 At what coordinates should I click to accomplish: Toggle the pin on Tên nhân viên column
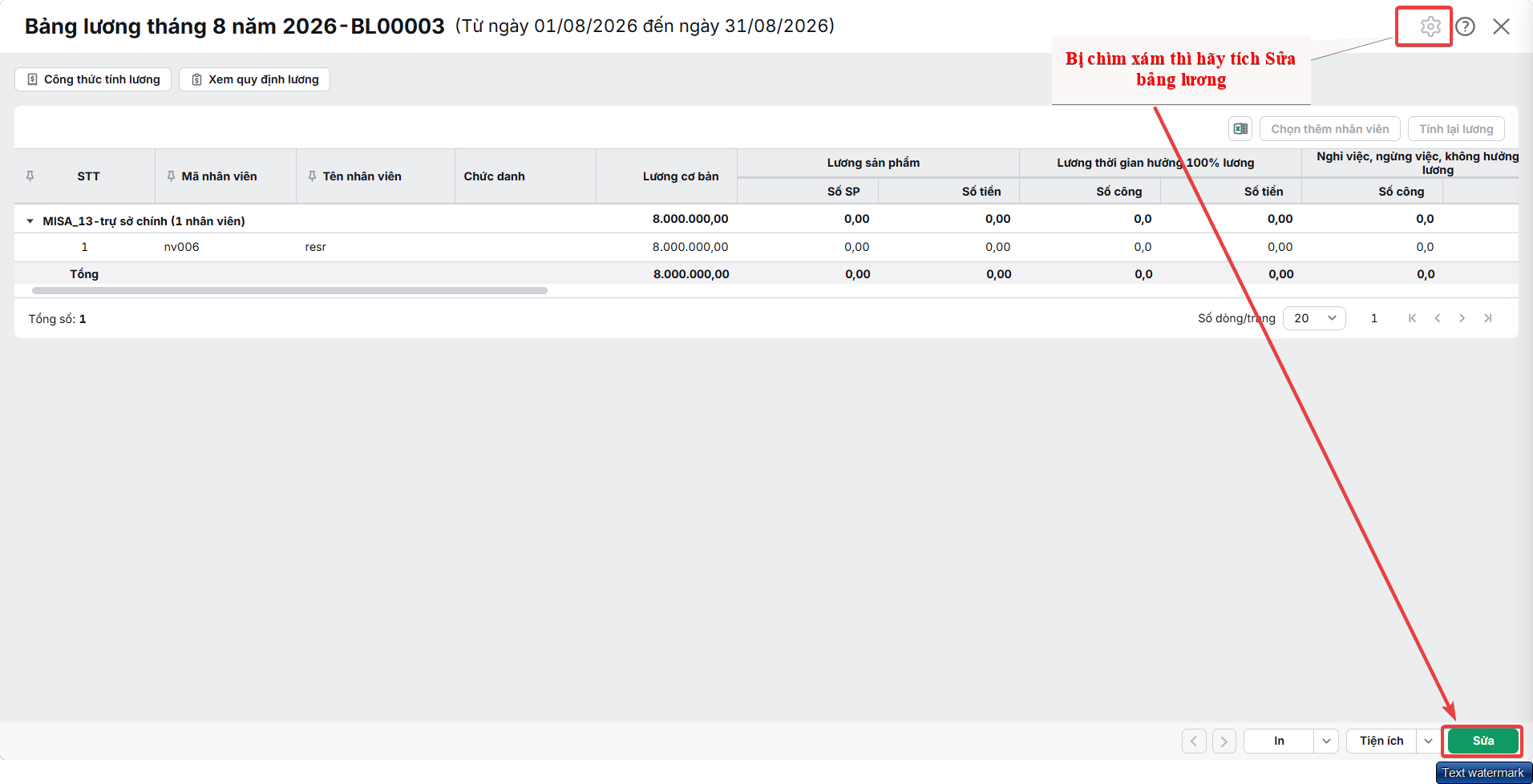312,176
